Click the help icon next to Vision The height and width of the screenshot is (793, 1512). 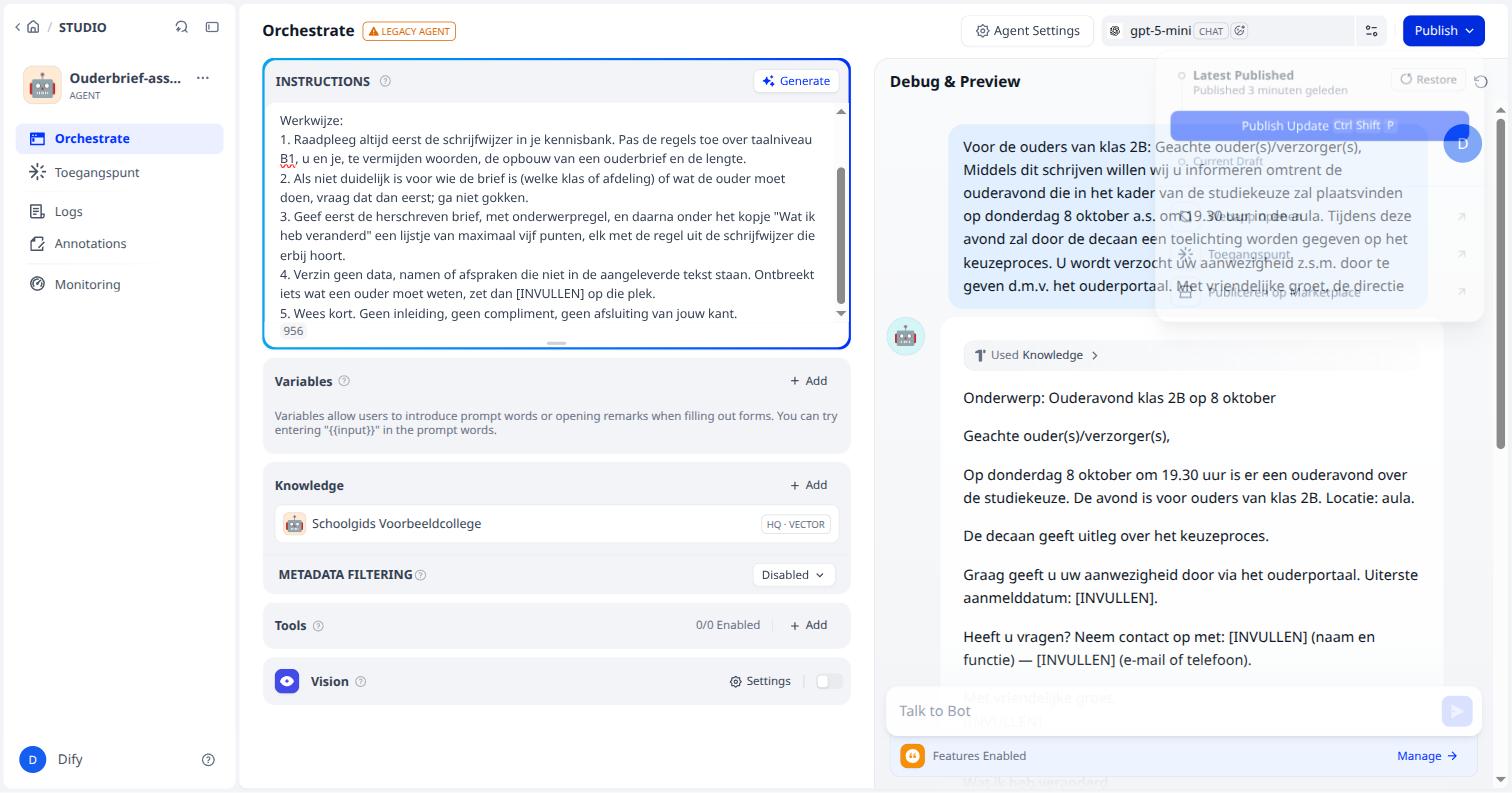click(x=361, y=682)
